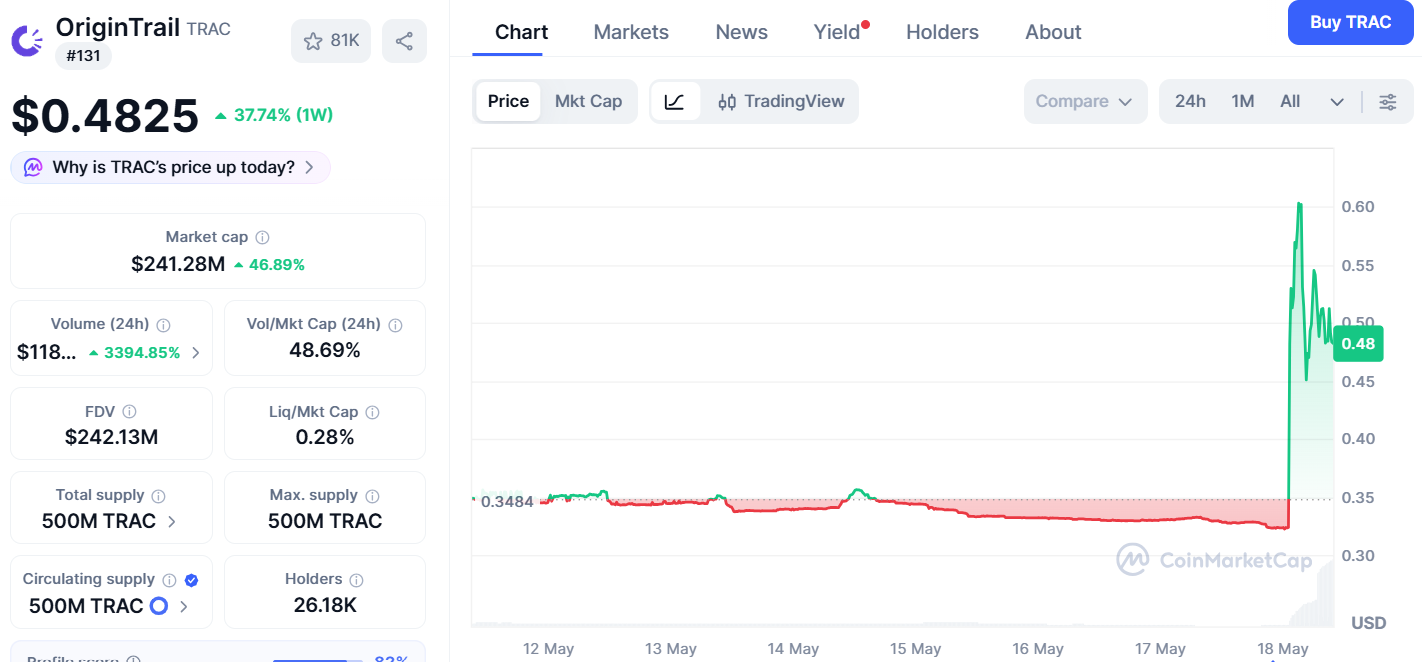Click the Market cap info icon
The image size is (1422, 662).
pos(262,238)
